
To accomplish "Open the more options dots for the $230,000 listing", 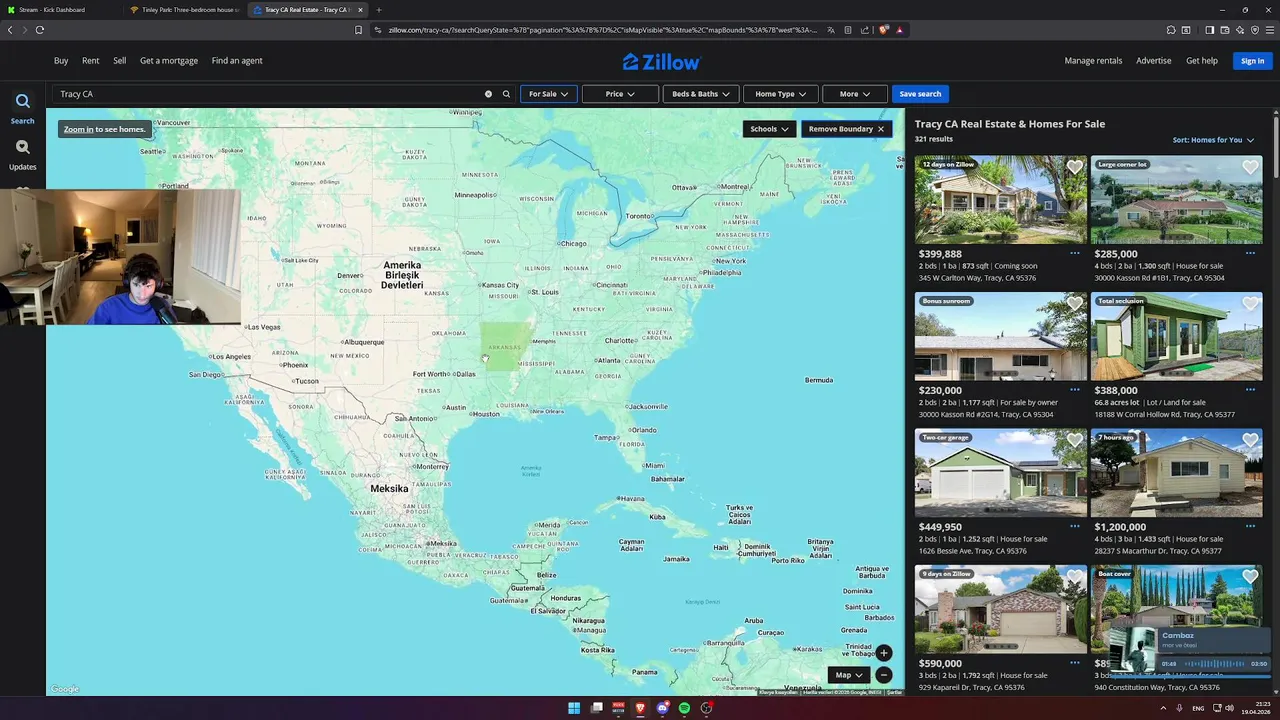I will (1075, 390).
